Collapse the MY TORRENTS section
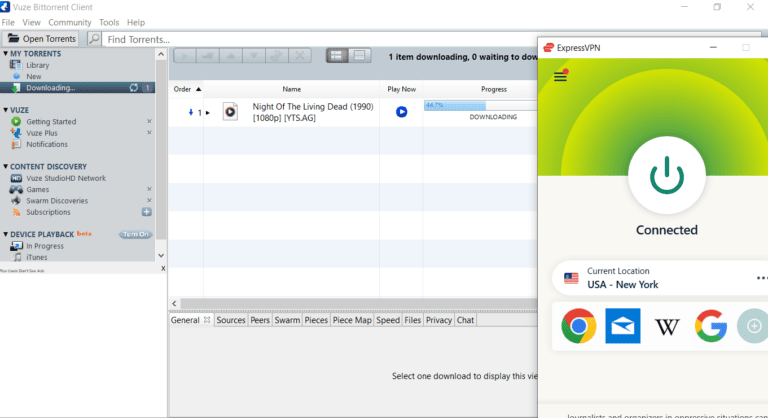This screenshot has width=768, height=418. point(6,53)
